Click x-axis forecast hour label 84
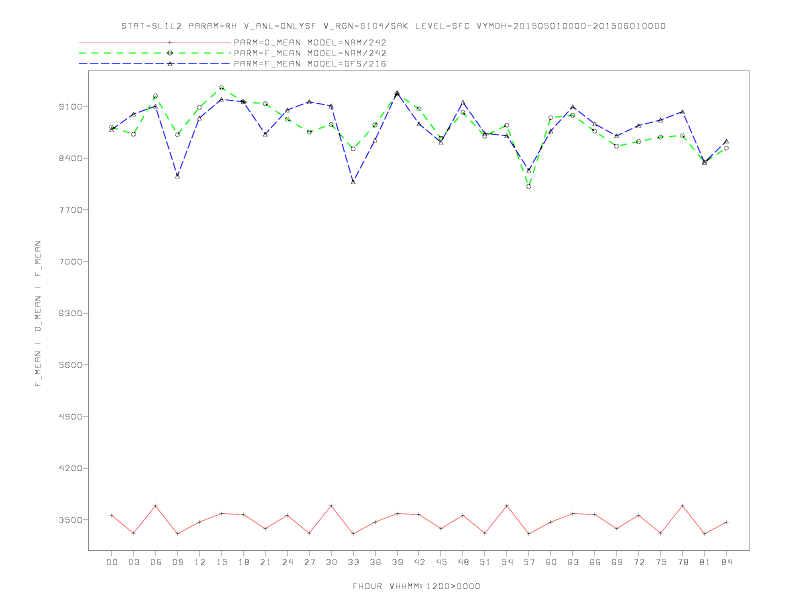This screenshot has height=612, width=792. [726, 562]
